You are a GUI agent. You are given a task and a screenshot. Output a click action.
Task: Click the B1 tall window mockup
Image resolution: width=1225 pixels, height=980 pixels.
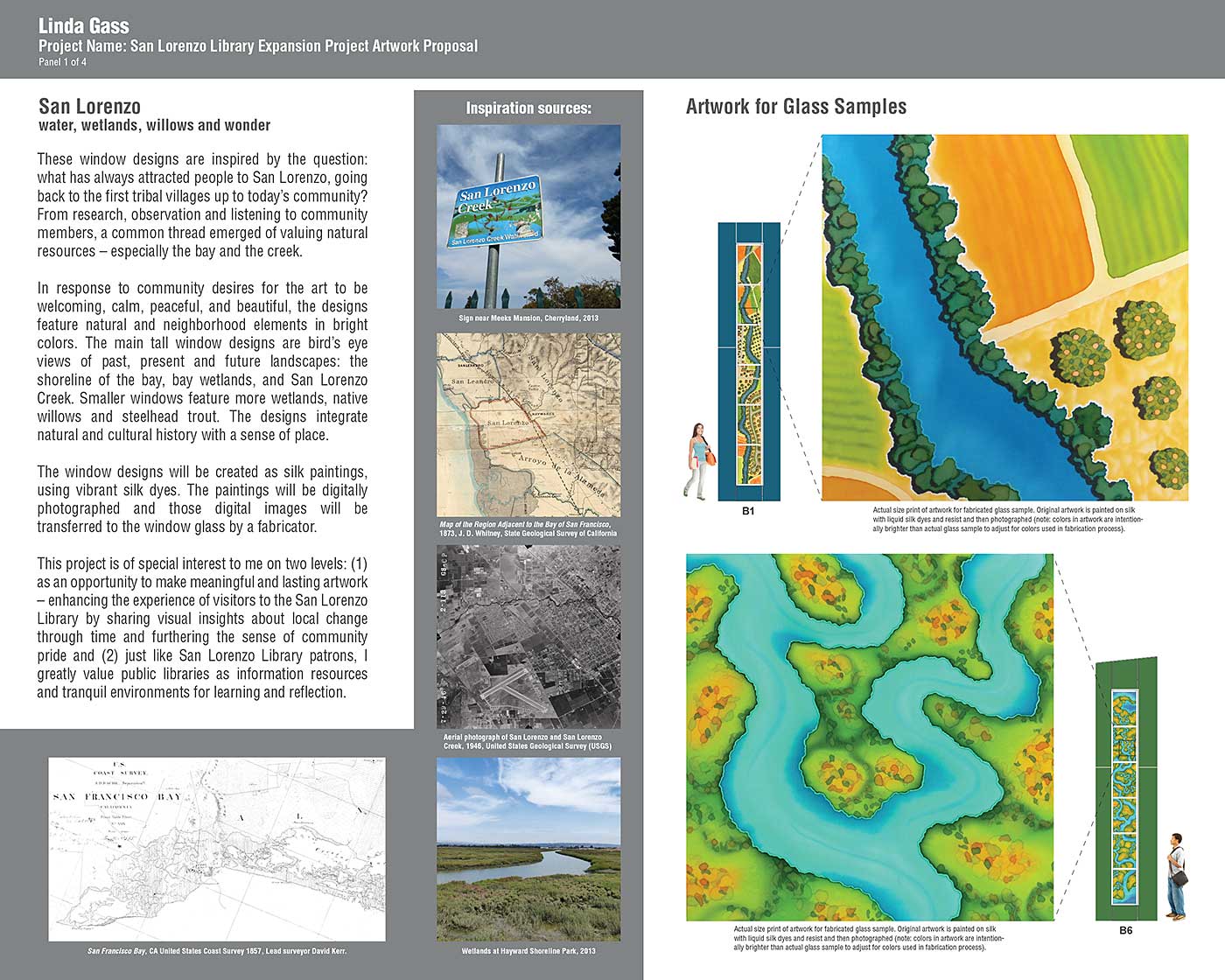click(749, 361)
